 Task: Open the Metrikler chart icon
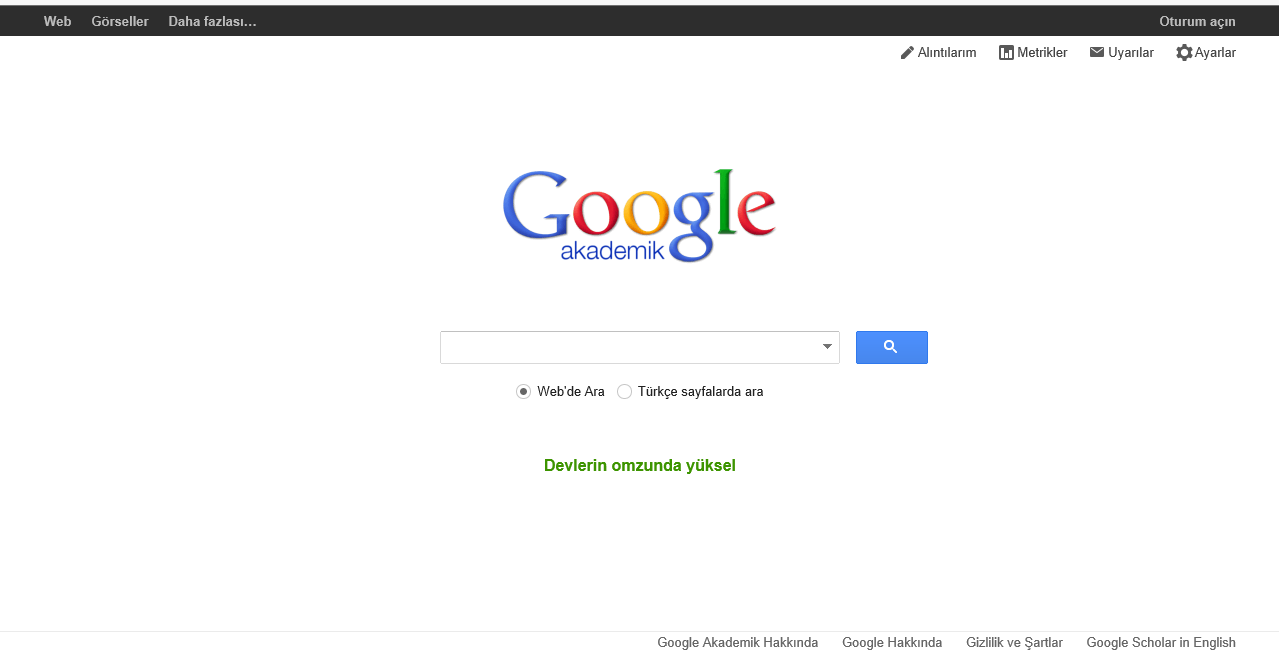tap(1006, 53)
